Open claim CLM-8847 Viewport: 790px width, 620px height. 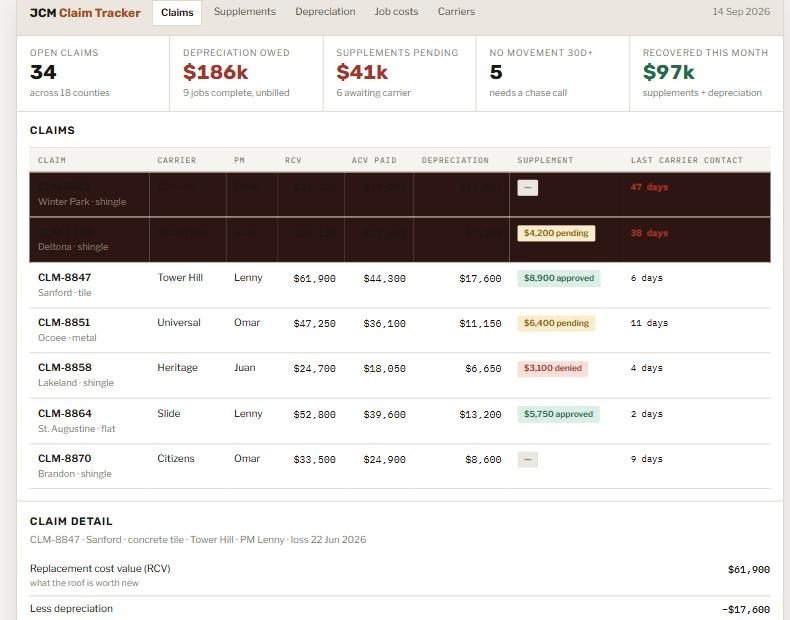coord(64,278)
